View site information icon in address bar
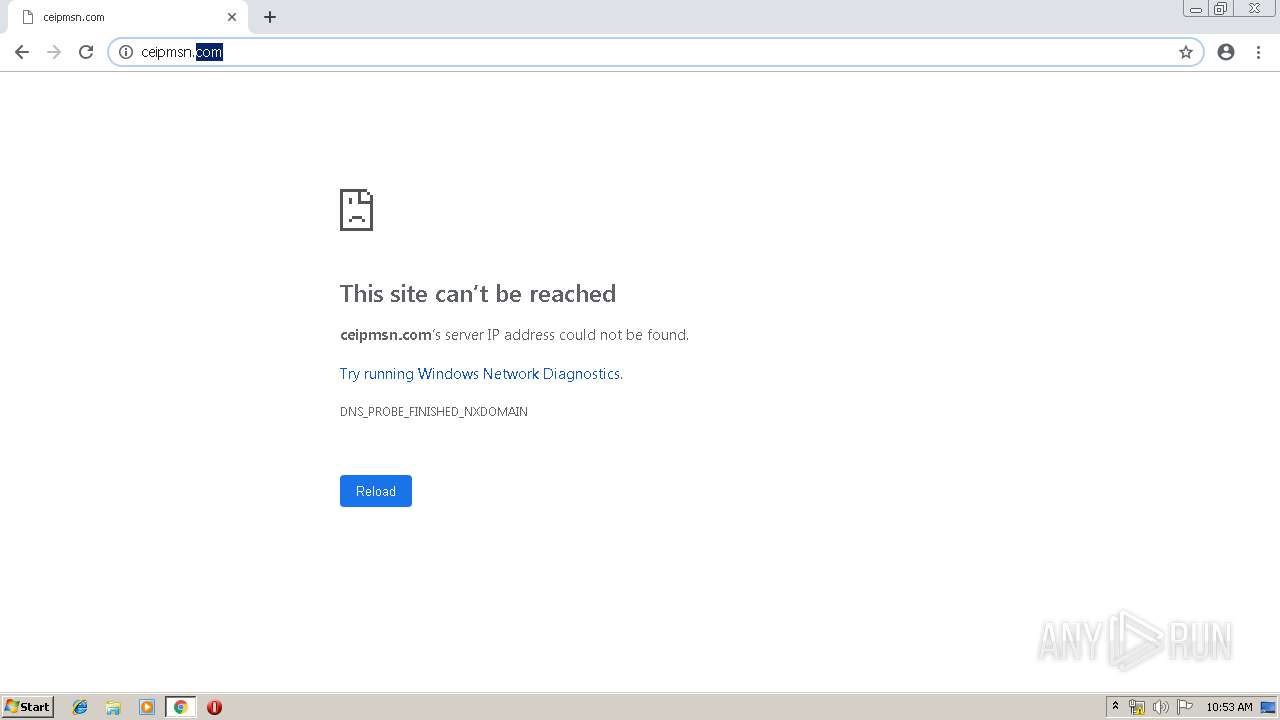The image size is (1280, 720). [x=126, y=52]
